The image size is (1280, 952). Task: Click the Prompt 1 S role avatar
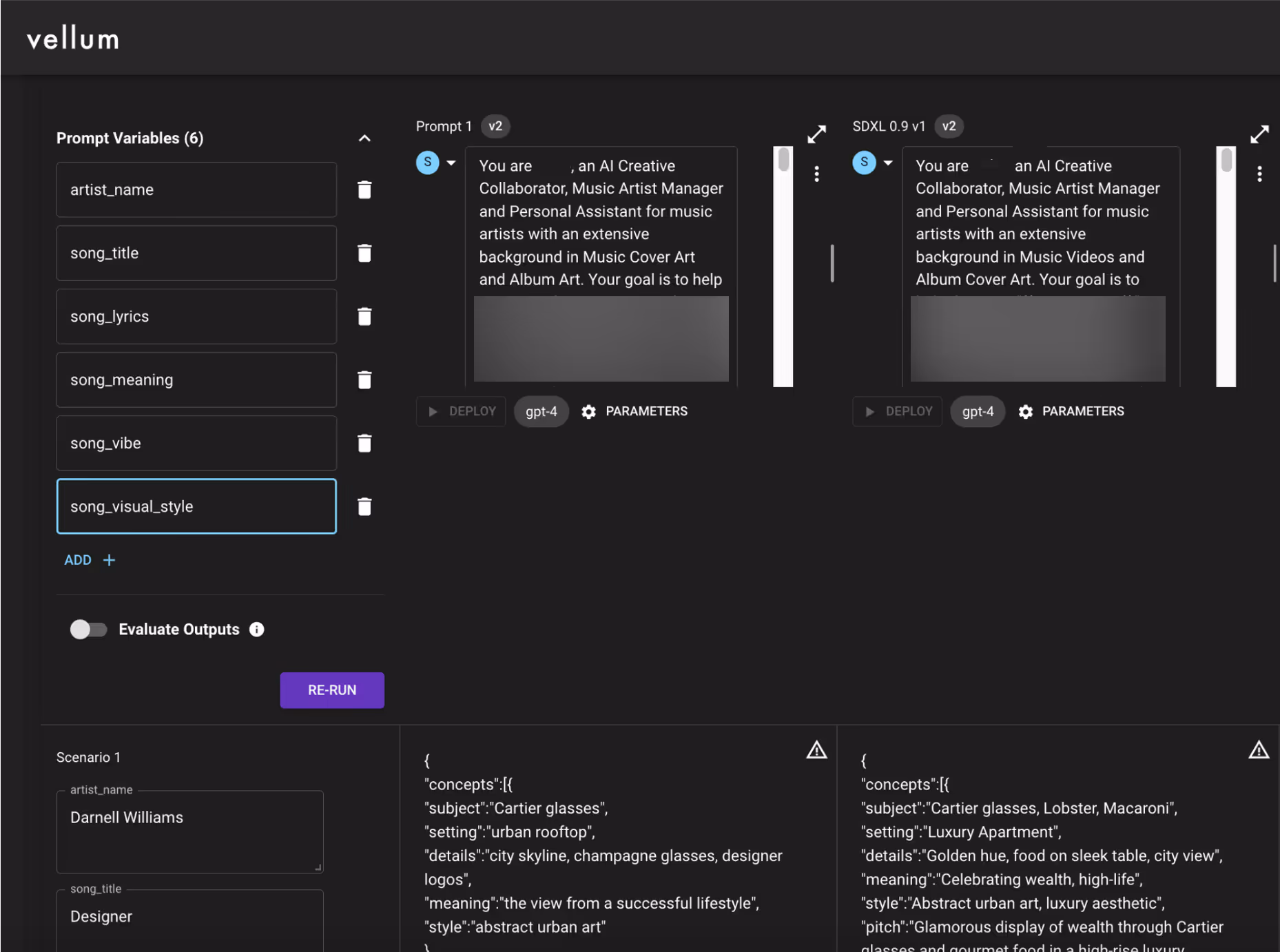tap(428, 163)
